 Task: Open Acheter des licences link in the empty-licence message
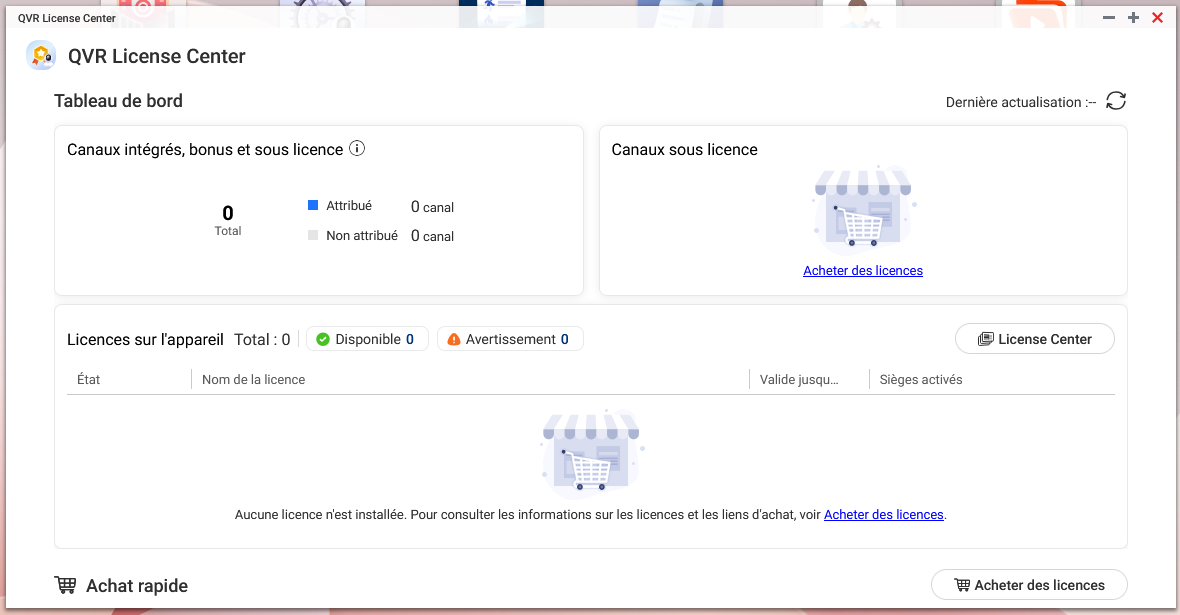click(x=883, y=515)
